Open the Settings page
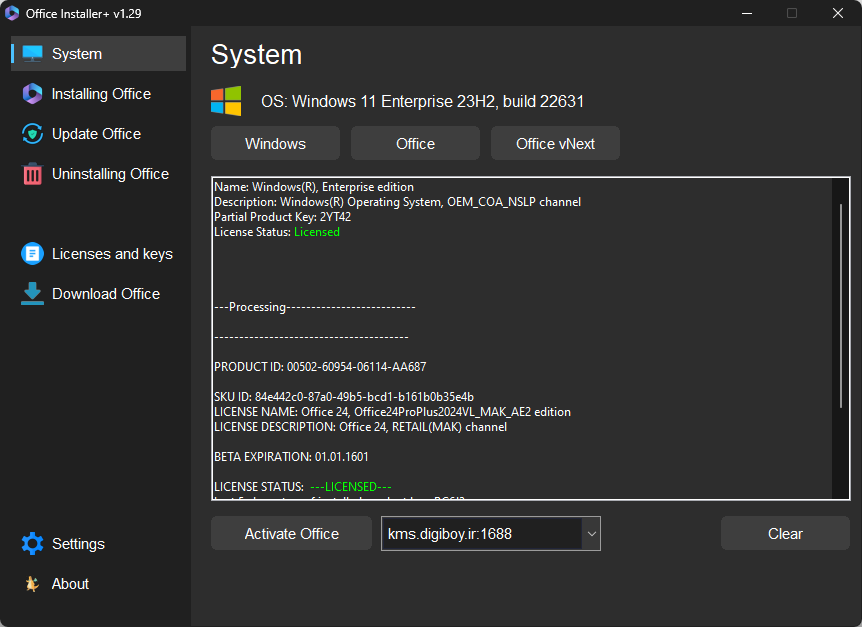 click(x=78, y=544)
